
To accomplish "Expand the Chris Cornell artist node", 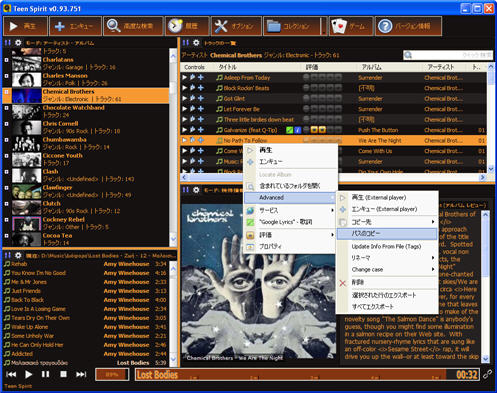I will coord(6,124).
